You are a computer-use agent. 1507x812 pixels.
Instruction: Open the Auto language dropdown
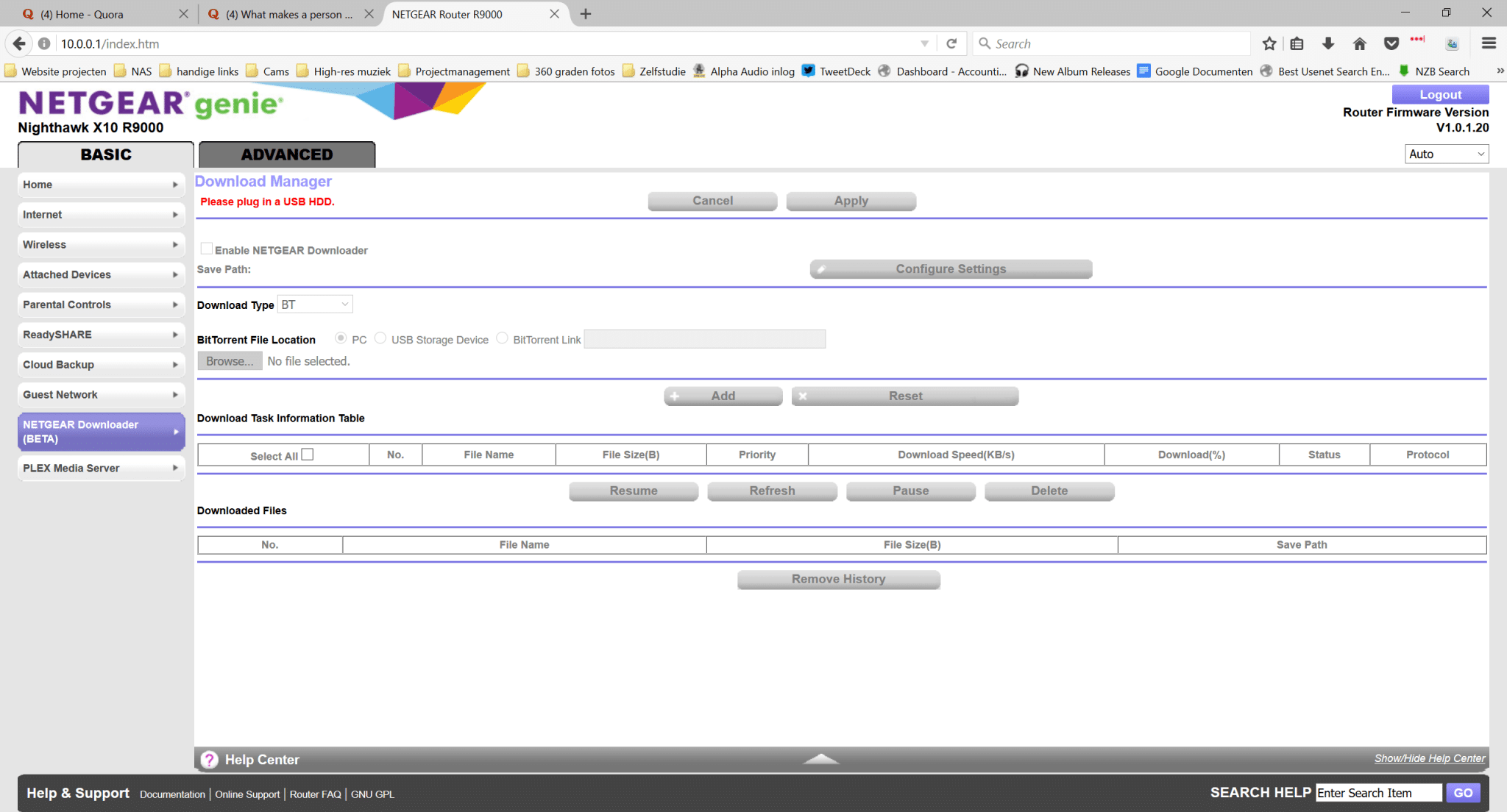(x=1447, y=154)
